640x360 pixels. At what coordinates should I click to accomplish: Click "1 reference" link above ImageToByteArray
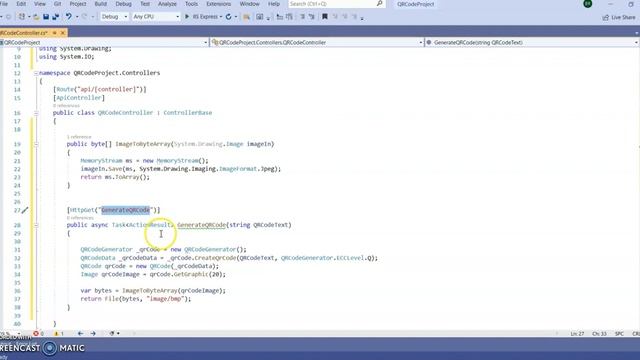pyautogui.click(x=79, y=137)
